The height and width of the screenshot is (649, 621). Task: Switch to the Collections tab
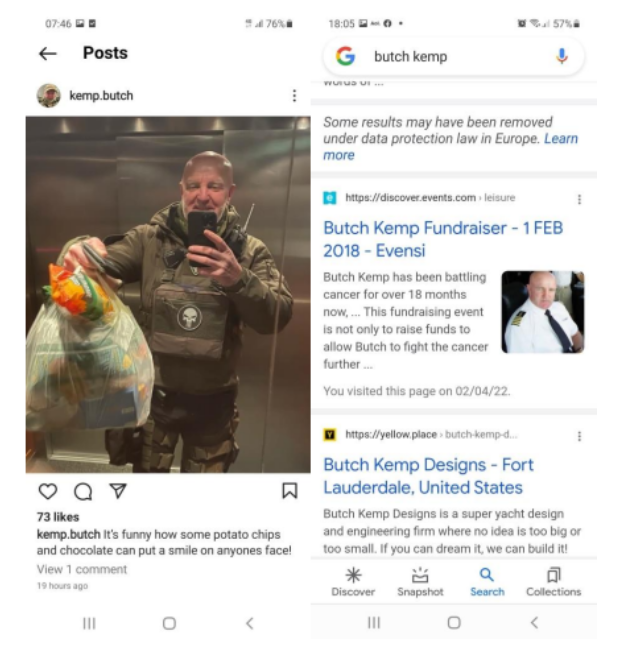[554, 582]
